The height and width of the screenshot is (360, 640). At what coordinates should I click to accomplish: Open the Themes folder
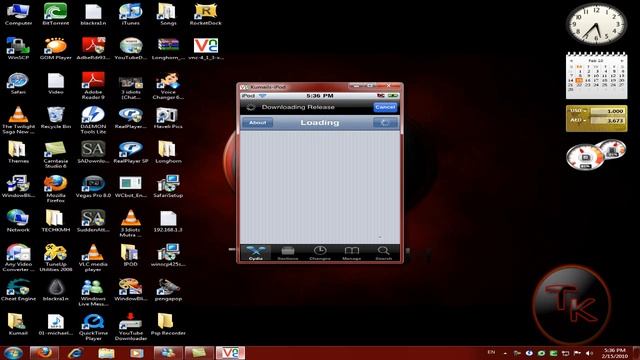click(x=18, y=152)
